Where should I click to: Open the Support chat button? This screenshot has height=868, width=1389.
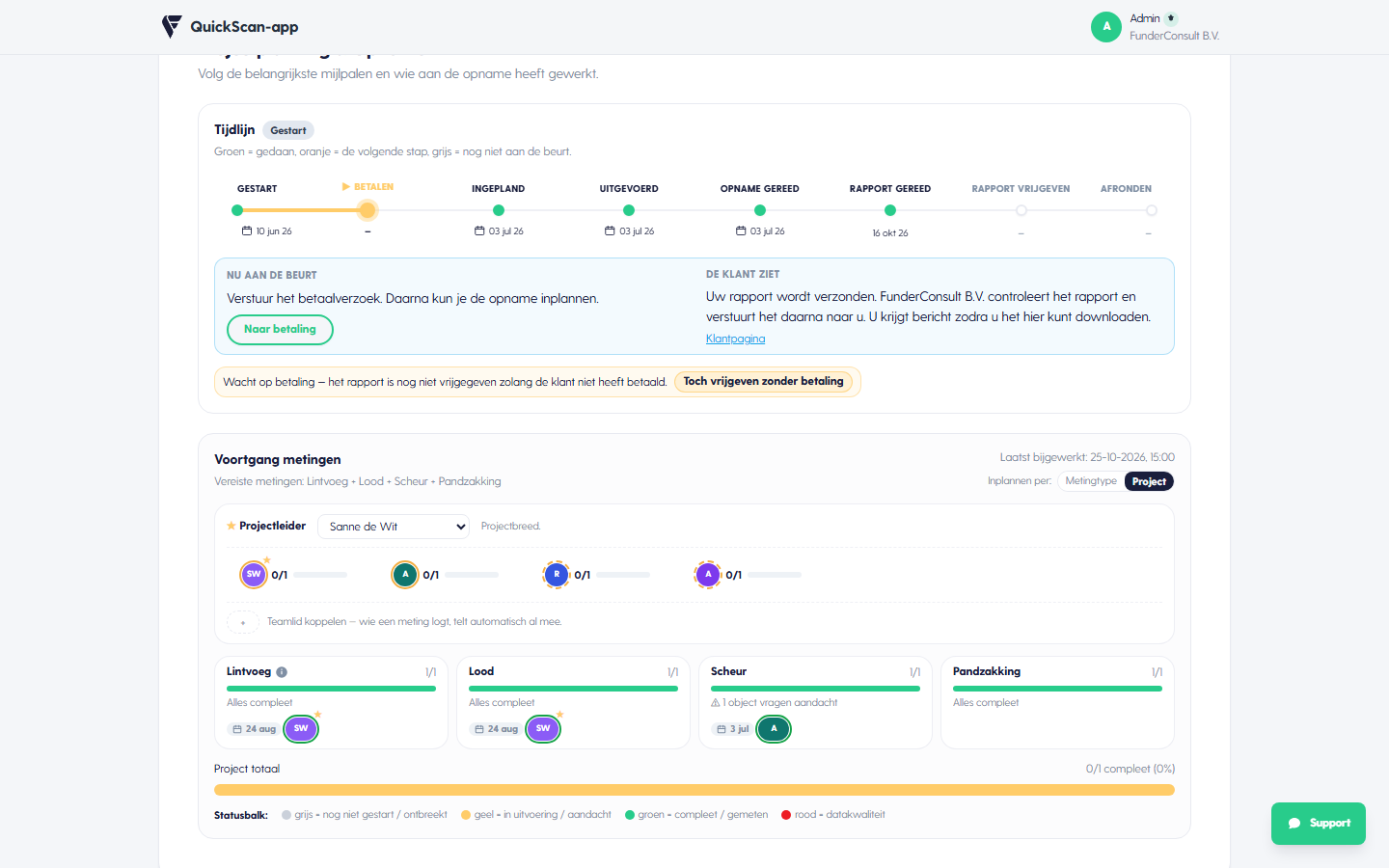(1319, 824)
